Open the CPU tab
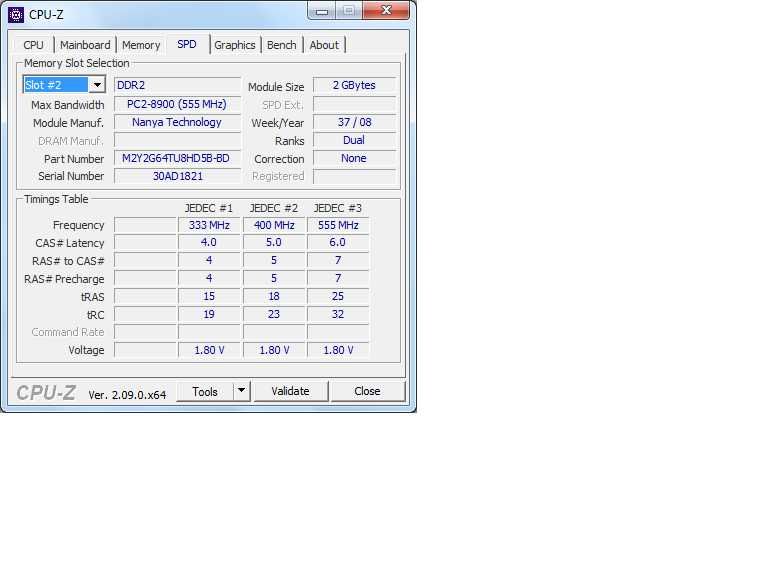Image resolution: width=768 pixels, height=576 pixels. pos(33,45)
